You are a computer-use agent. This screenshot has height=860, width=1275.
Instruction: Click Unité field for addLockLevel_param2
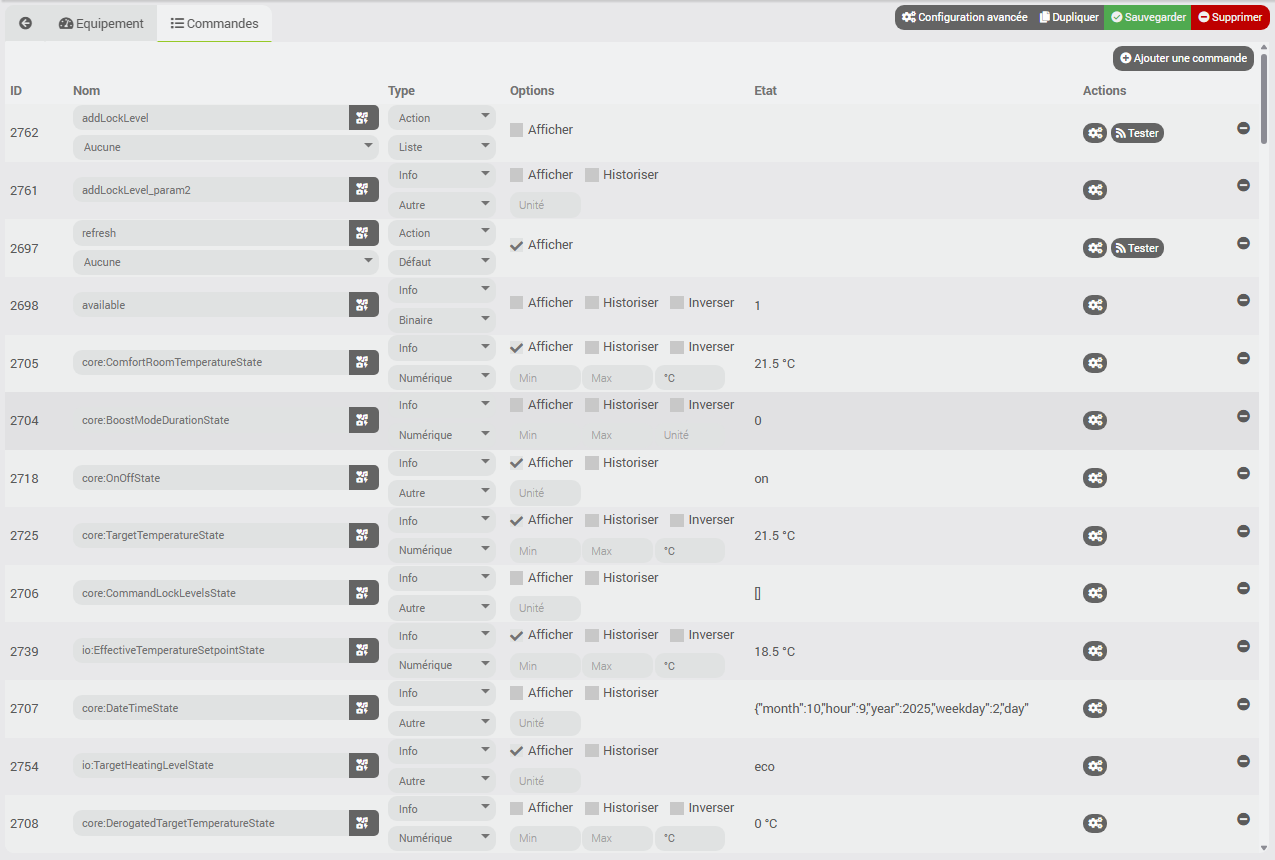pyautogui.click(x=545, y=205)
